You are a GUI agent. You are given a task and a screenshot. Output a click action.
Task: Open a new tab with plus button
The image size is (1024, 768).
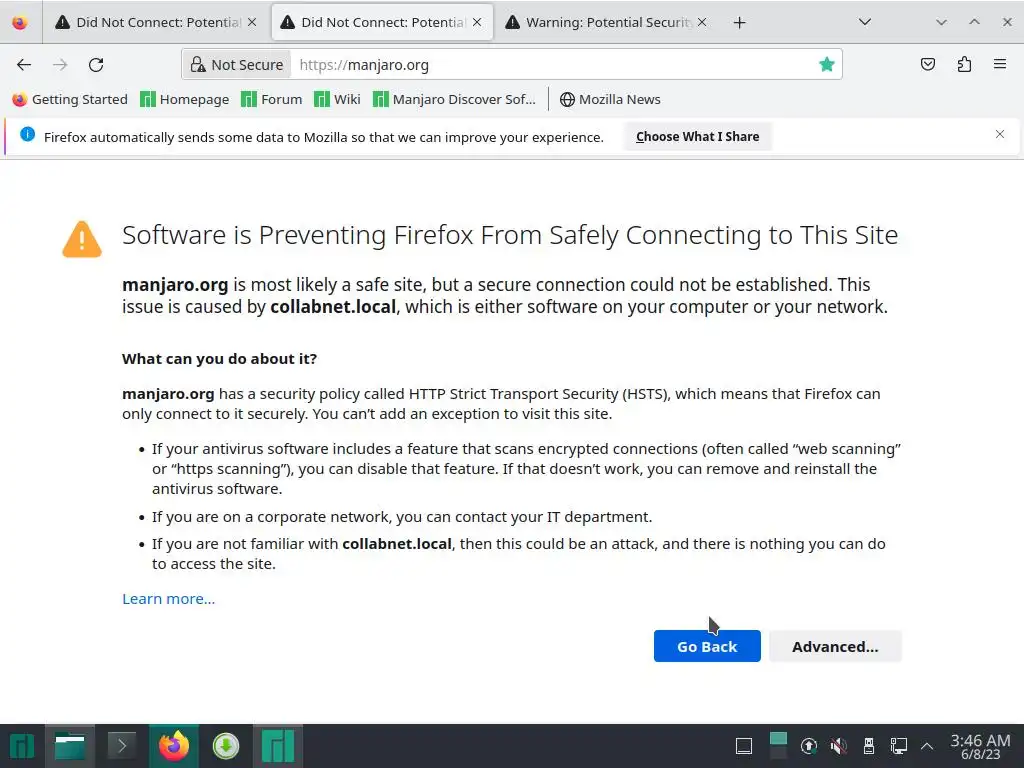(x=739, y=22)
